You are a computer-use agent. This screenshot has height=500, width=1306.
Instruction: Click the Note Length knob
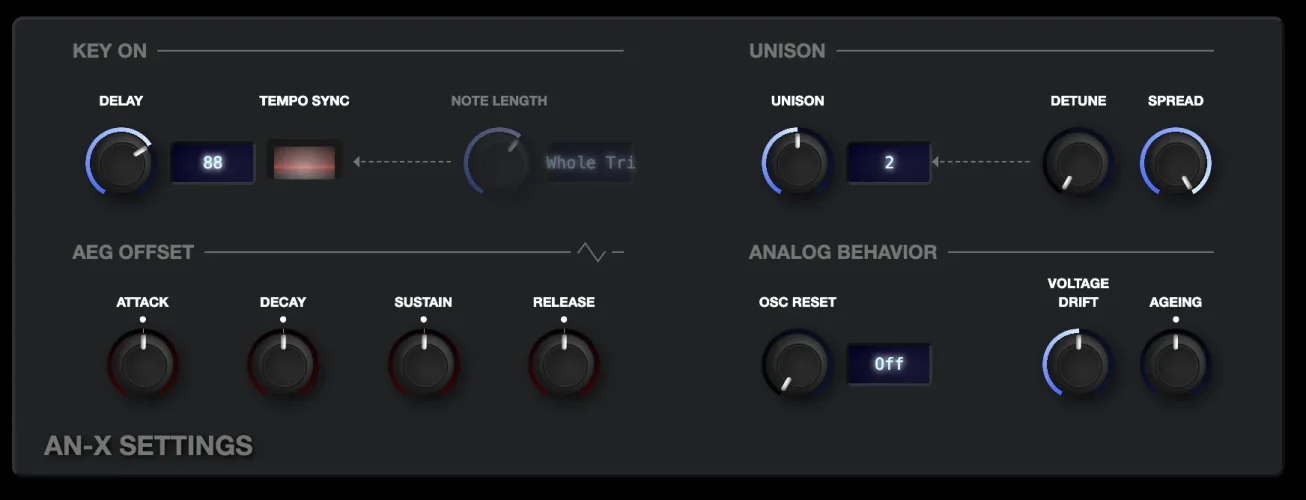point(498,162)
